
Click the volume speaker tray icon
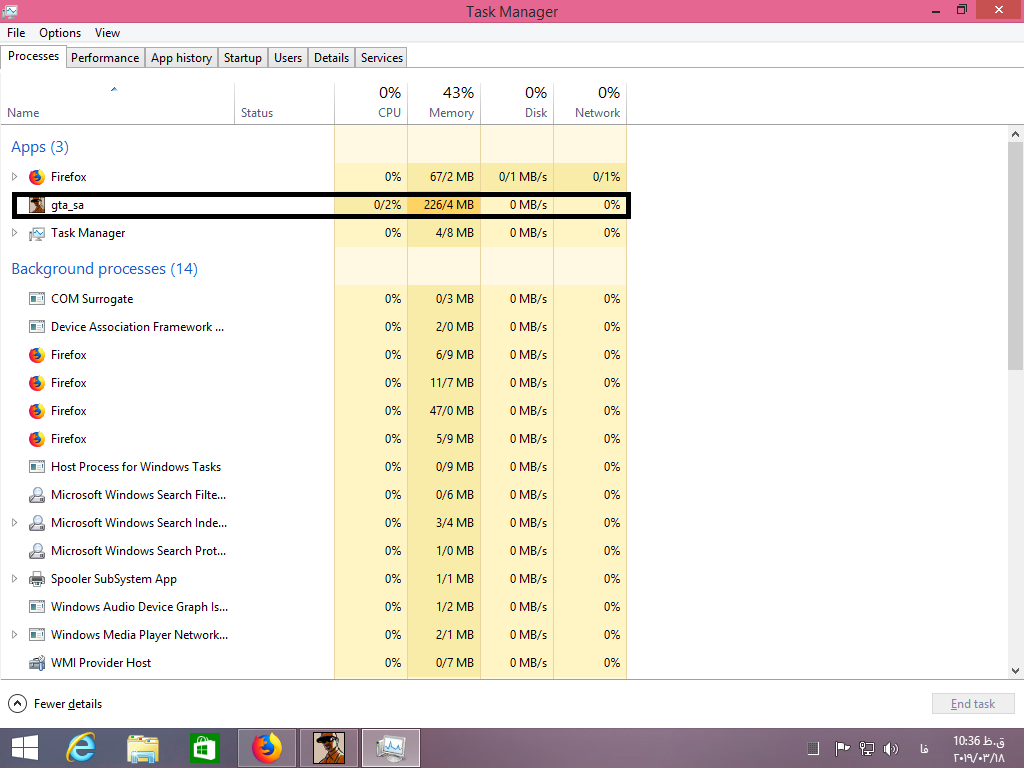(x=892, y=748)
